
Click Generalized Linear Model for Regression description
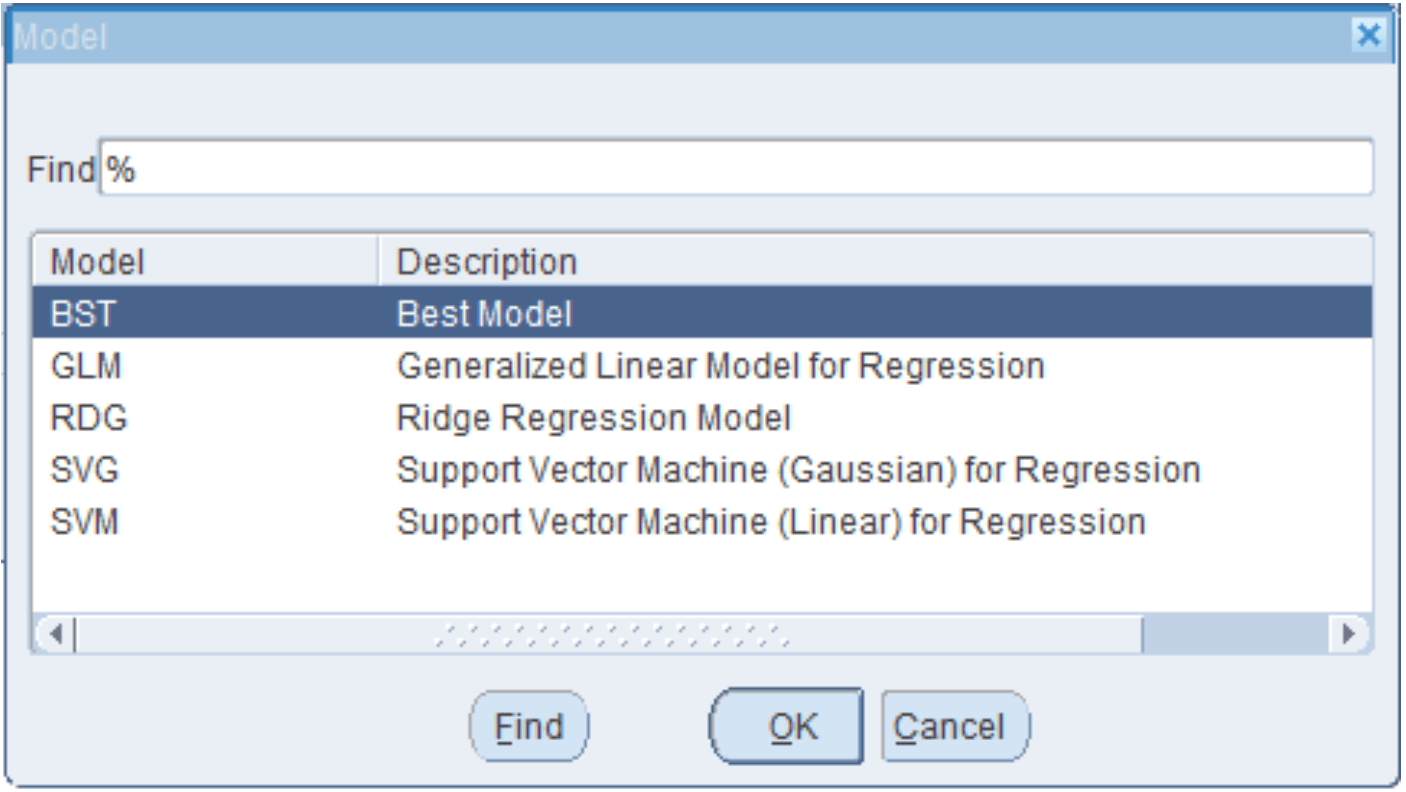coord(720,367)
